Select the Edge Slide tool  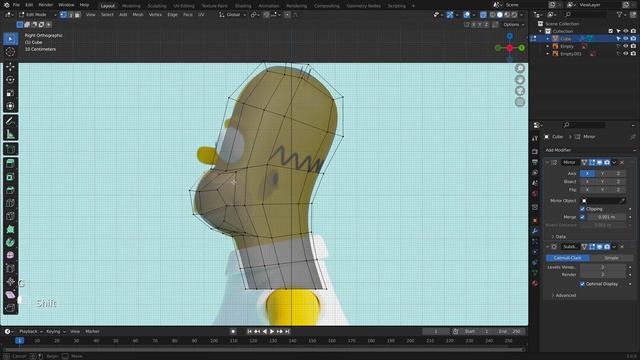[x=10, y=268]
